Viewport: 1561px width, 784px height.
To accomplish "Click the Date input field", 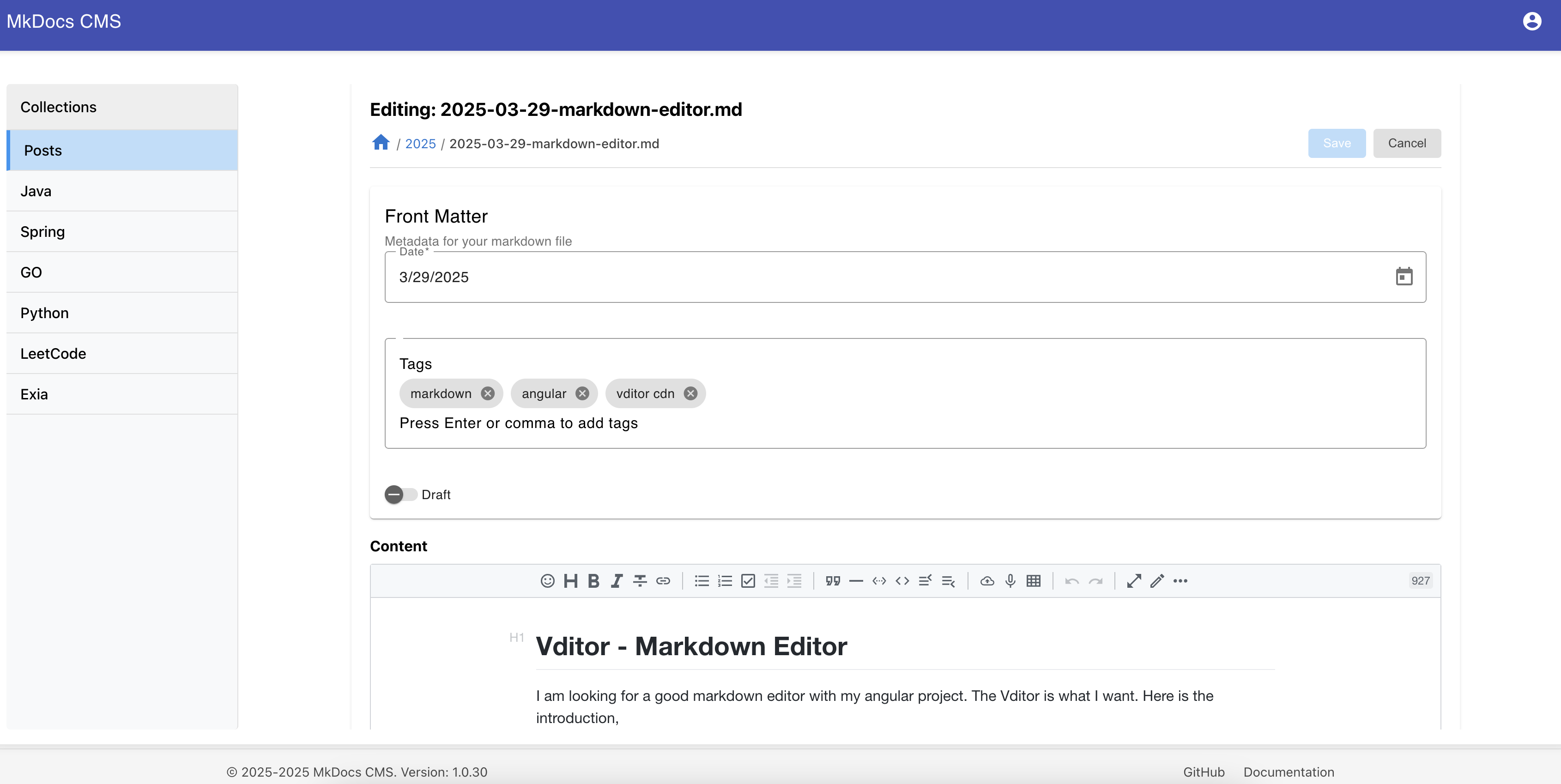I will pos(905,277).
